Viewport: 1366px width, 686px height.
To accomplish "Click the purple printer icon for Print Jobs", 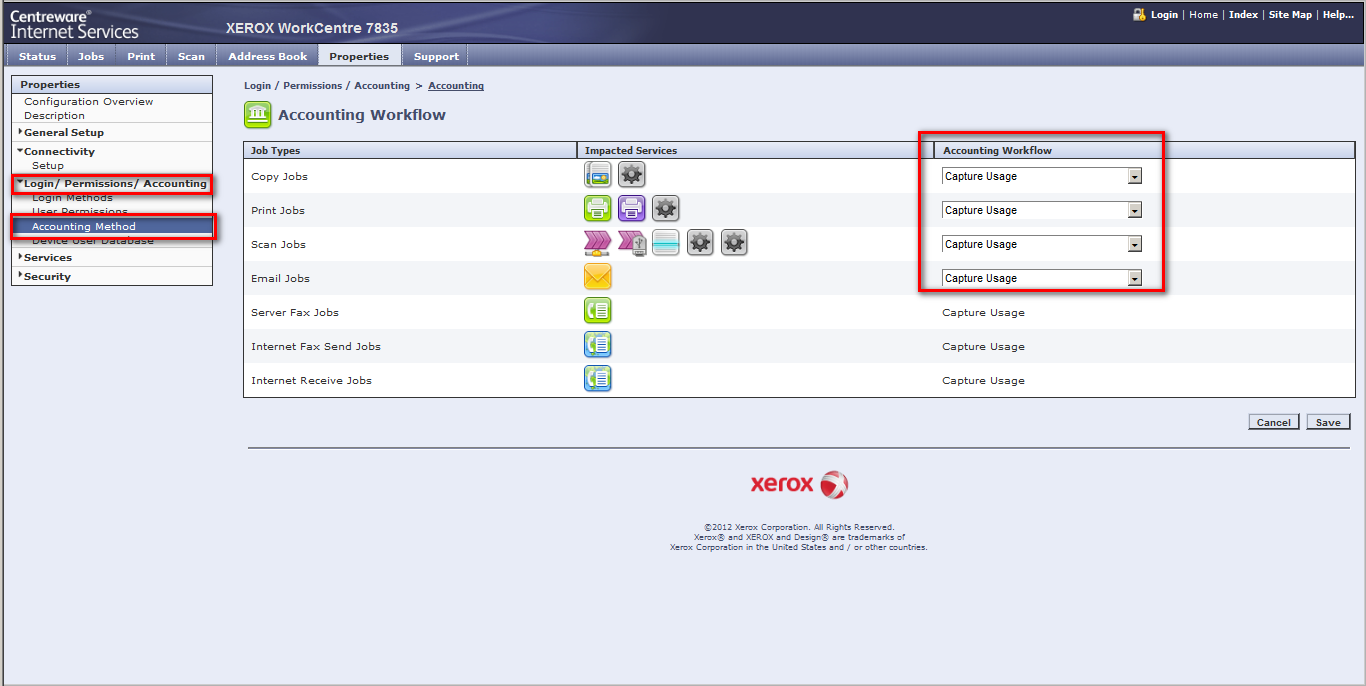I will click(x=631, y=209).
